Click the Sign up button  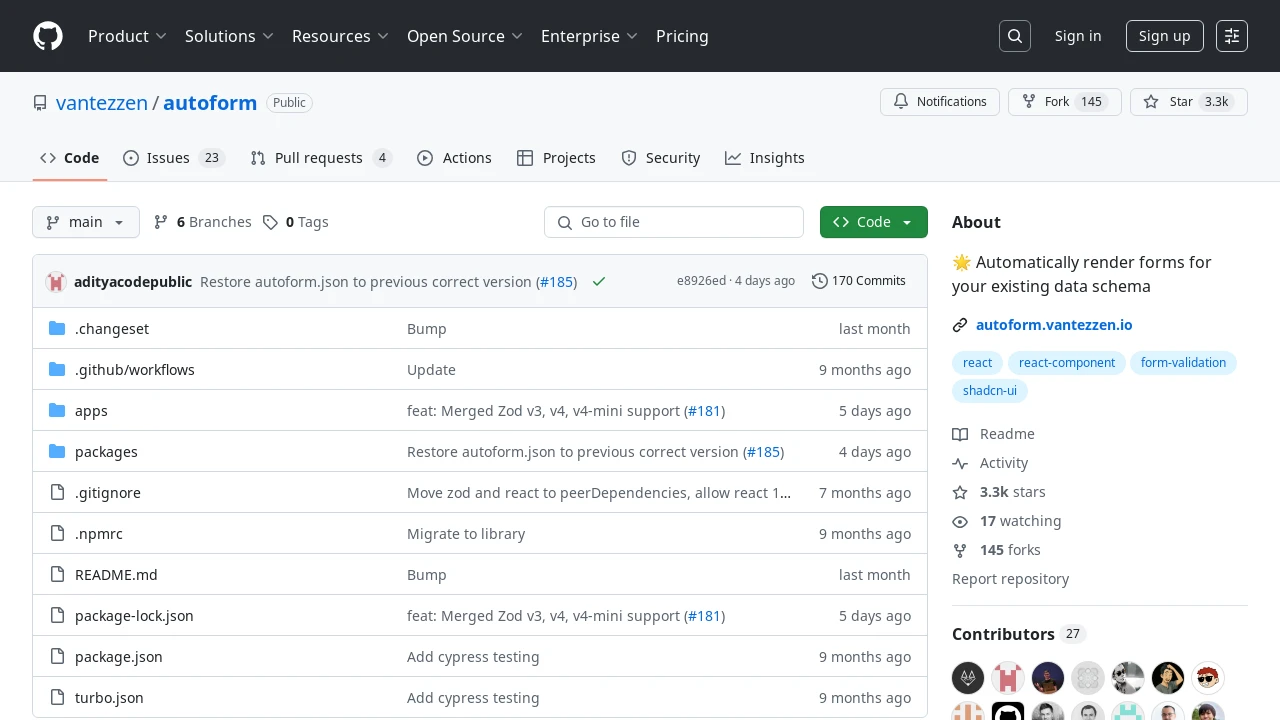[x=1165, y=36]
